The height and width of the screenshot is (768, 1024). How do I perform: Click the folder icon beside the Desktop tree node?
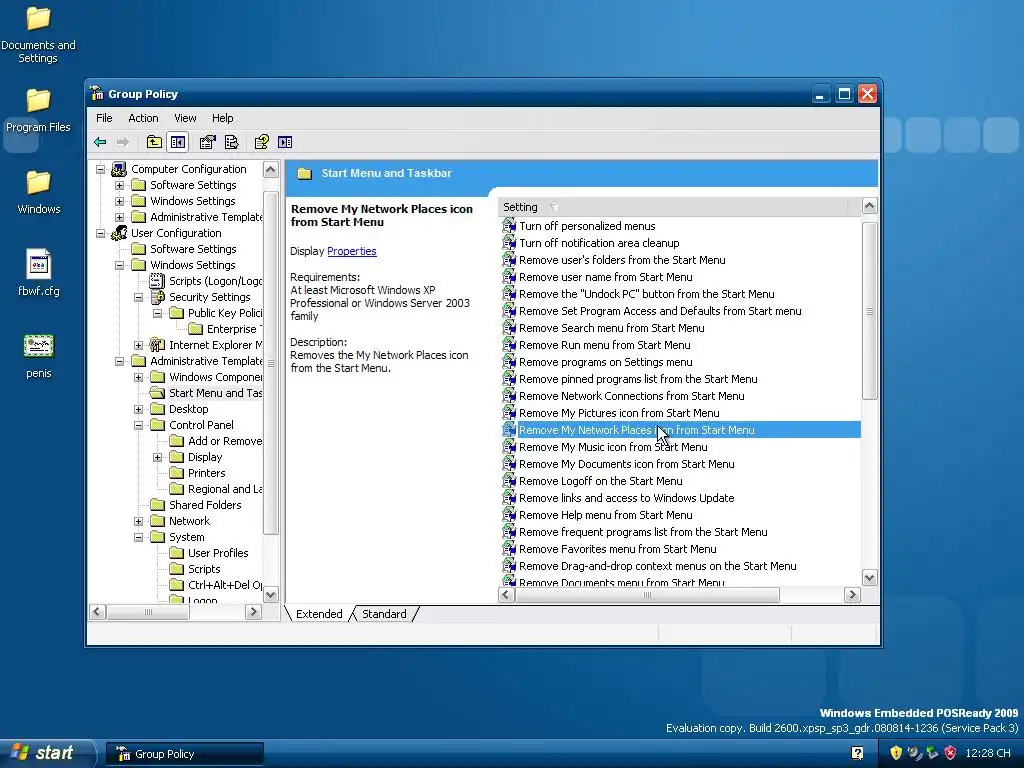[157, 409]
